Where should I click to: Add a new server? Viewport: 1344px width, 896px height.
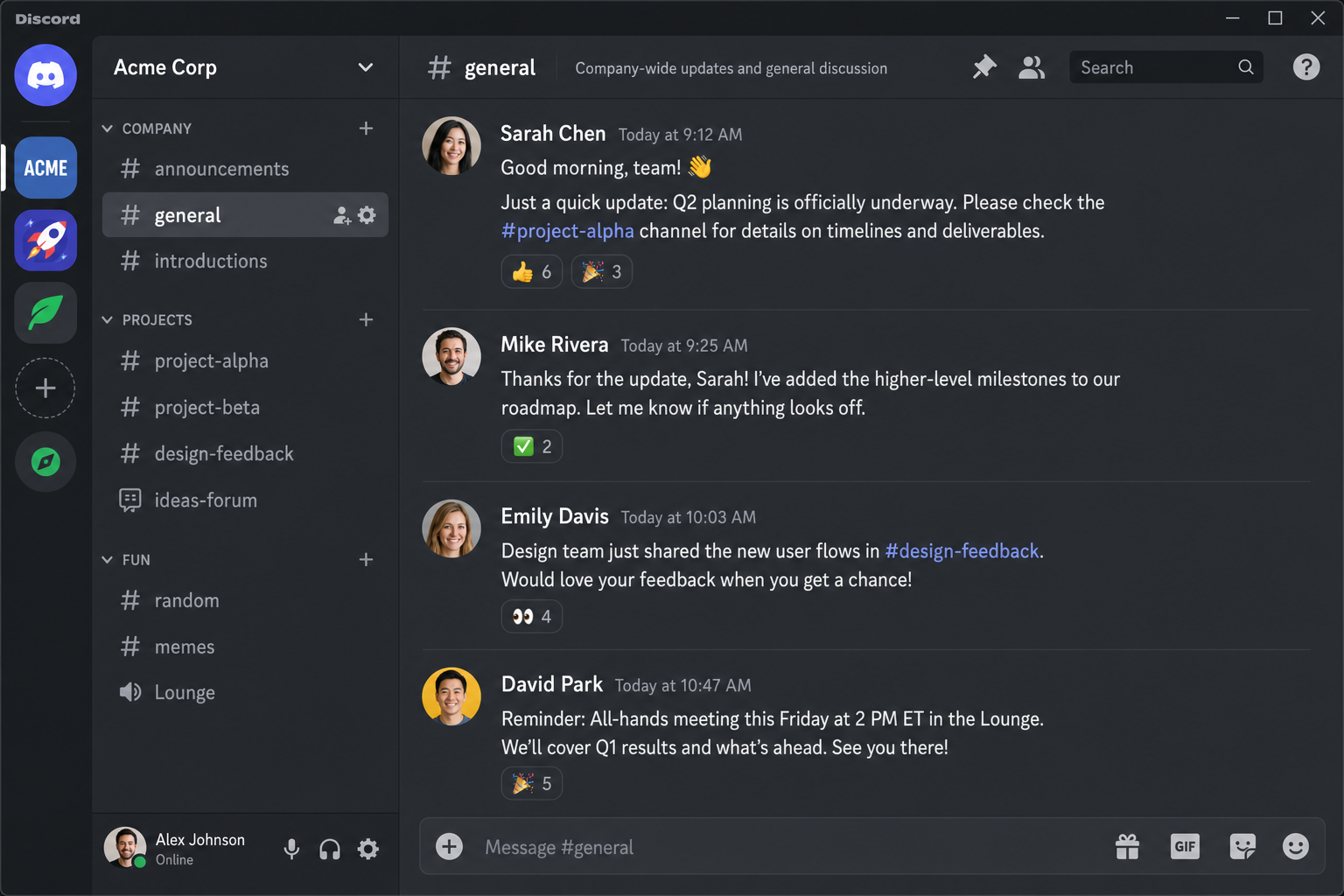coord(45,388)
